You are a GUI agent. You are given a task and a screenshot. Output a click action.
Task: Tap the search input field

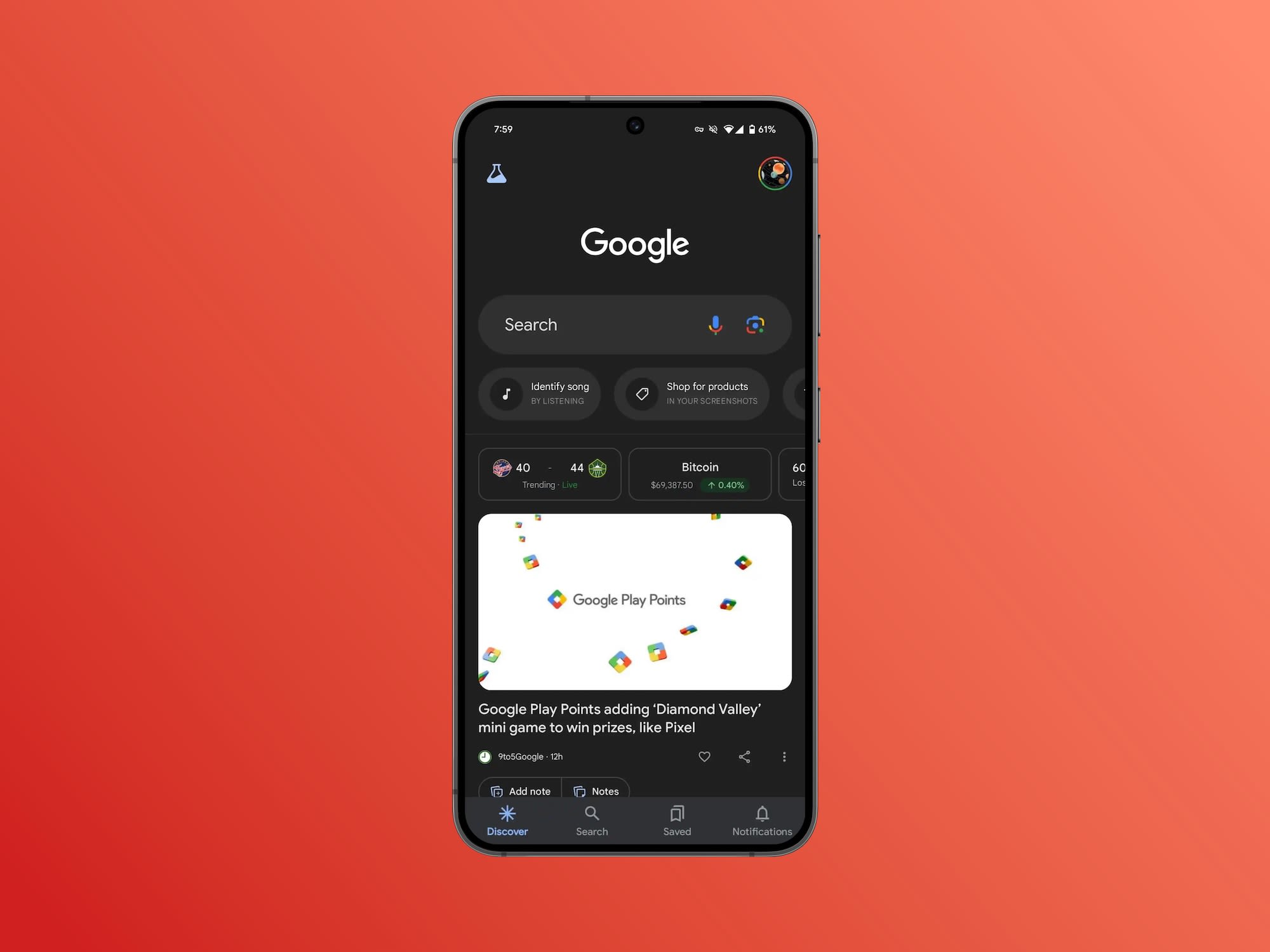pos(634,324)
